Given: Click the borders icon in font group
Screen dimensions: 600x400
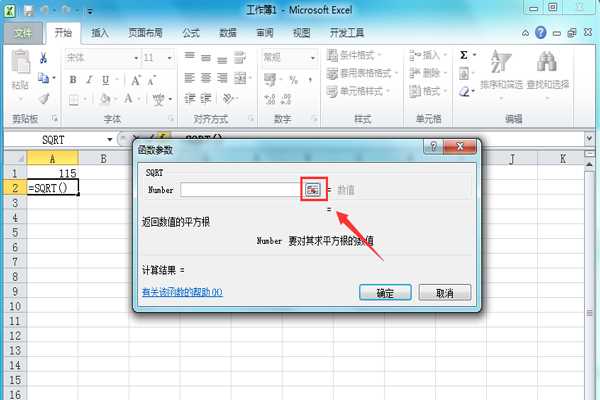Looking at the screenshot, I should coord(74,100).
